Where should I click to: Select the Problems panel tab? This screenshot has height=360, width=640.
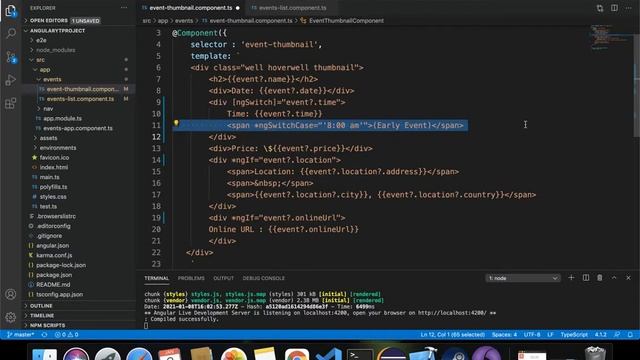tap(191, 278)
